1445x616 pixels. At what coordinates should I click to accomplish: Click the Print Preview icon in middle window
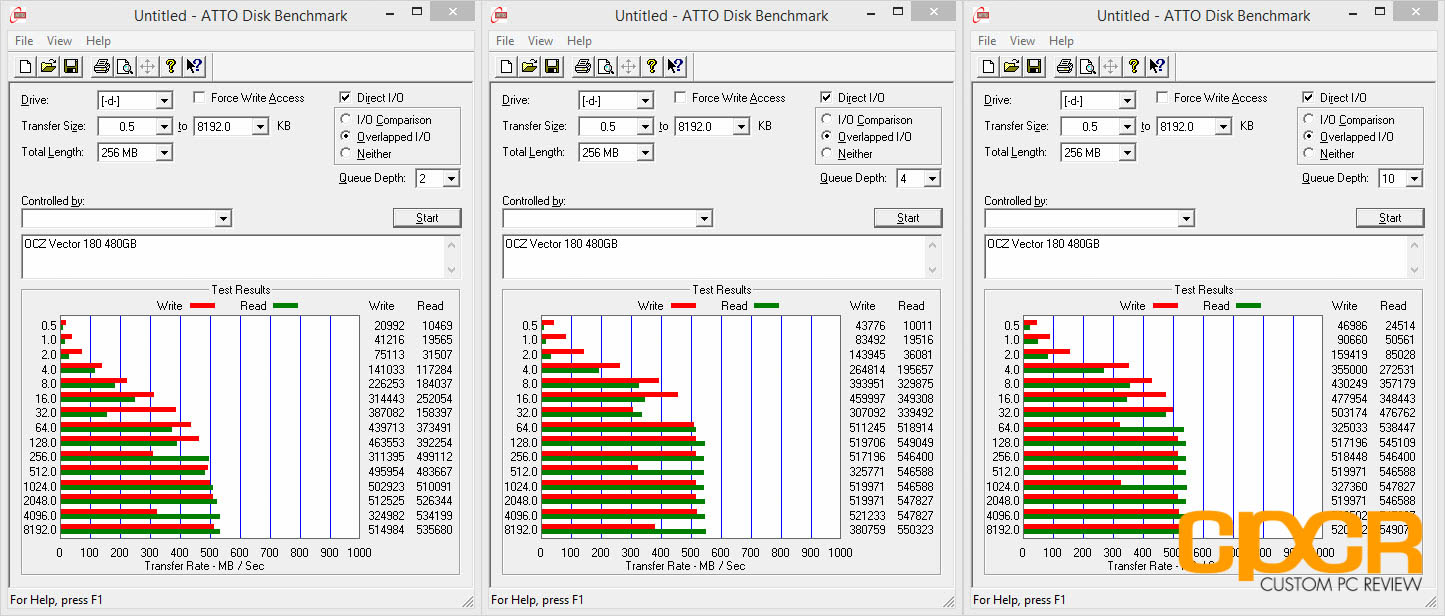click(606, 67)
